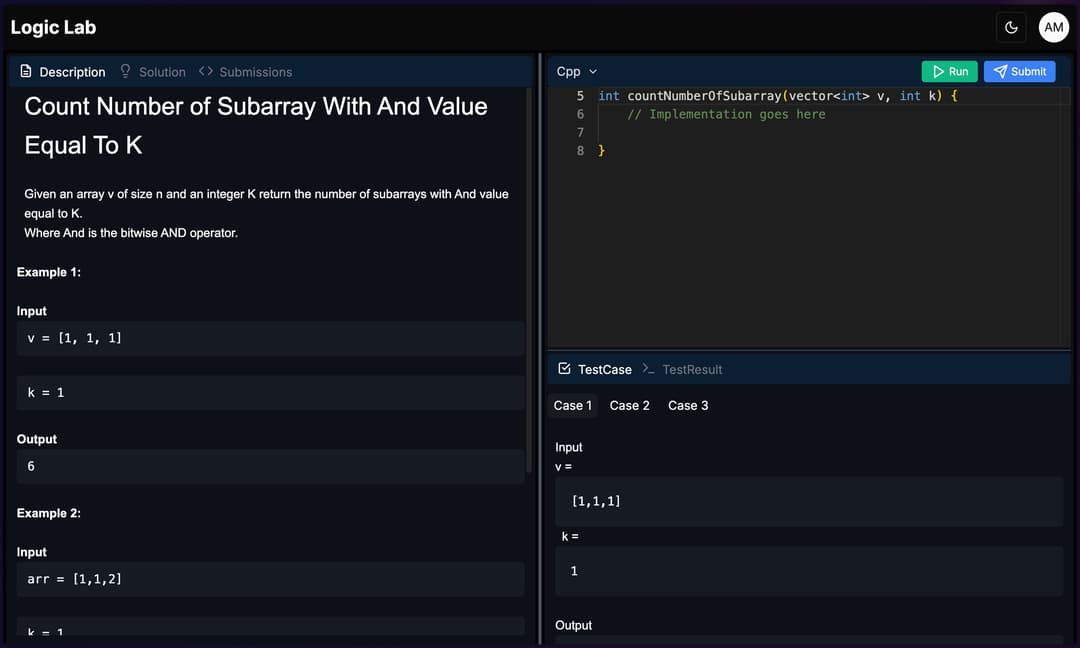Click the paper plane icon on Submit
The width and height of the screenshot is (1080, 648).
coord(1000,72)
